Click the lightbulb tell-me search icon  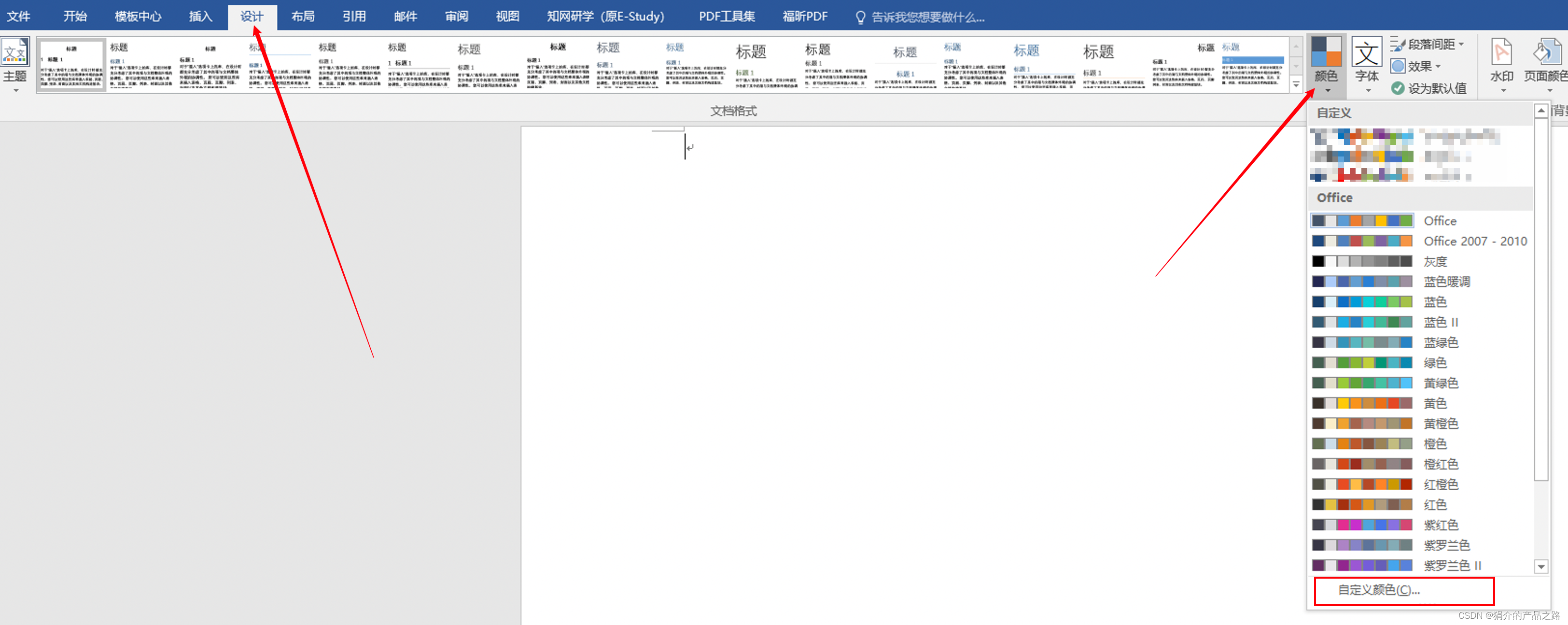pos(860,17)
